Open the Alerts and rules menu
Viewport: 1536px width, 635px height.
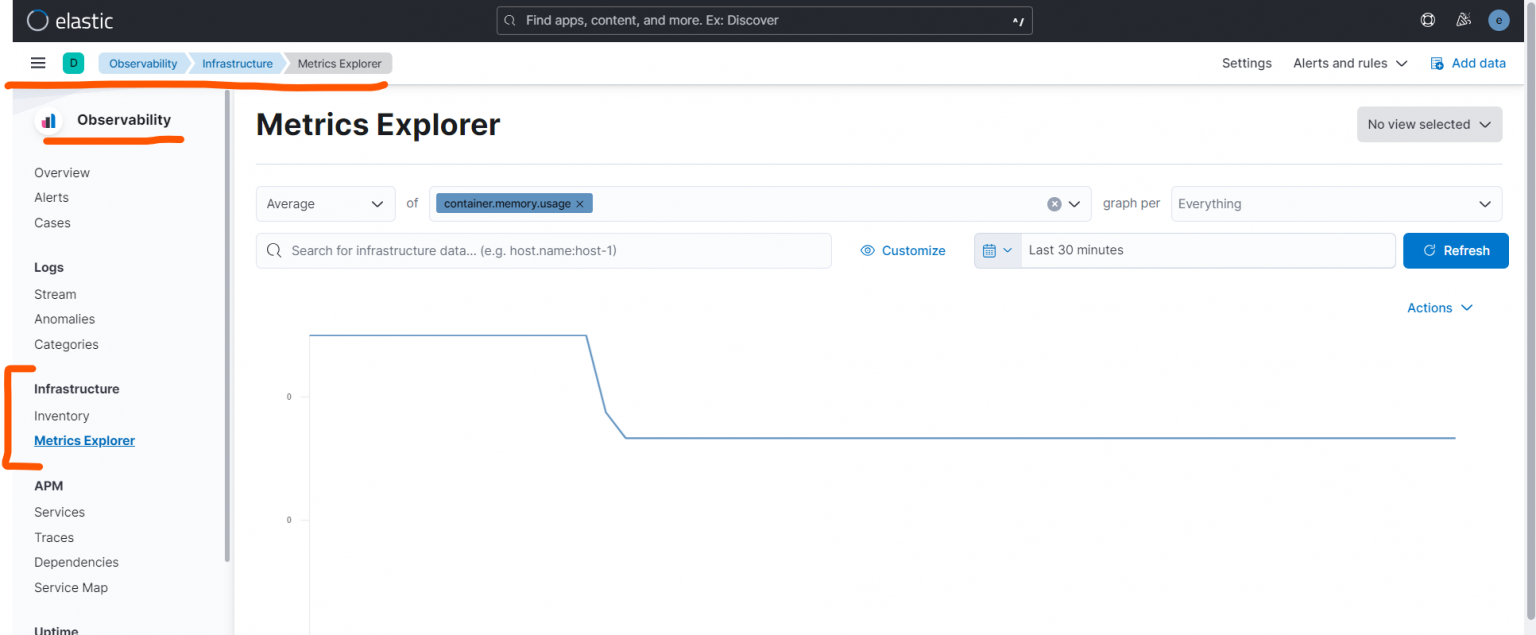pyautogui.click(x=1349, y=63)
